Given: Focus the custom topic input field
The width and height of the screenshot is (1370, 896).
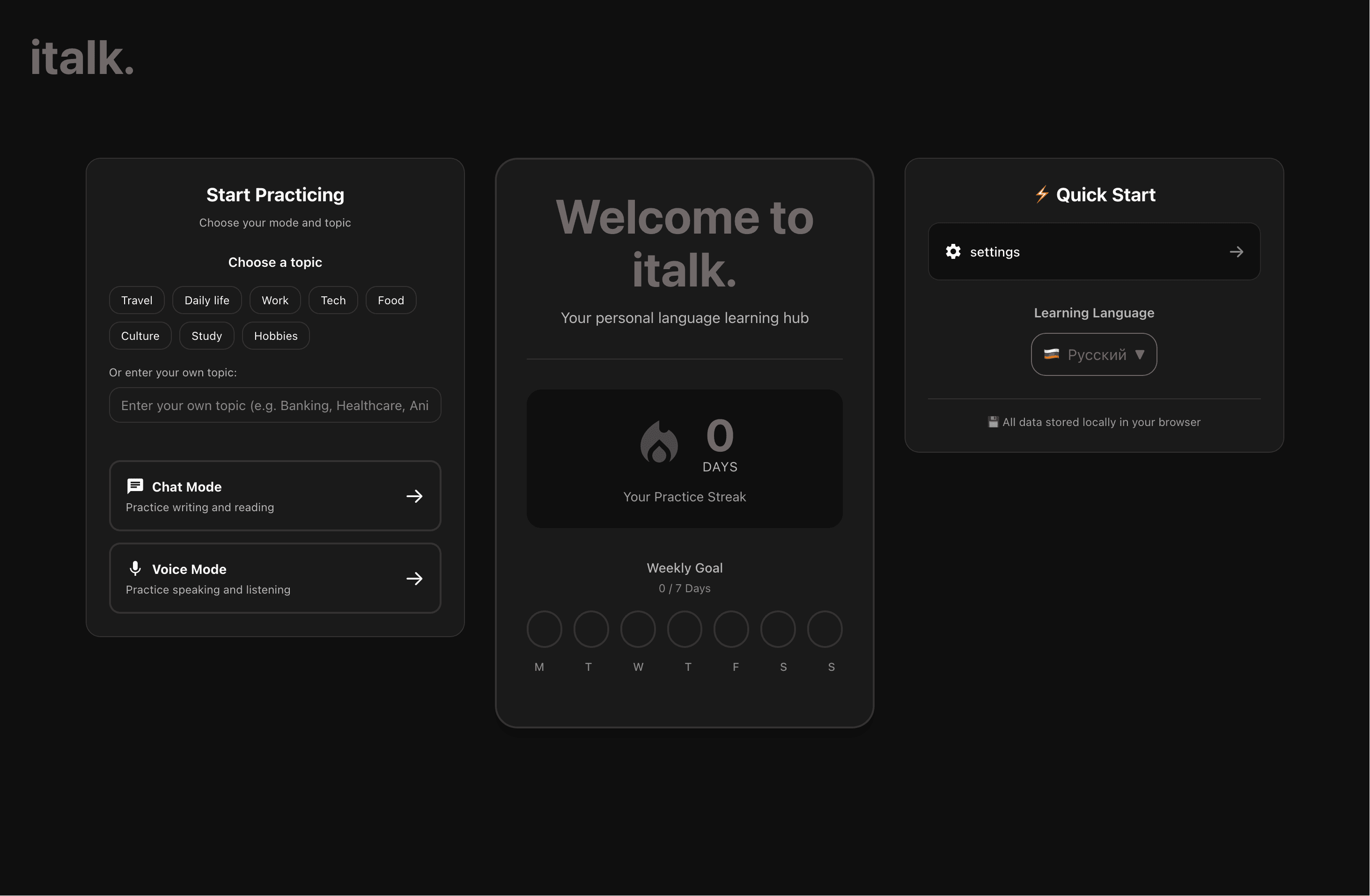Looking at the screenshot, I should click(x=275, y=406).
